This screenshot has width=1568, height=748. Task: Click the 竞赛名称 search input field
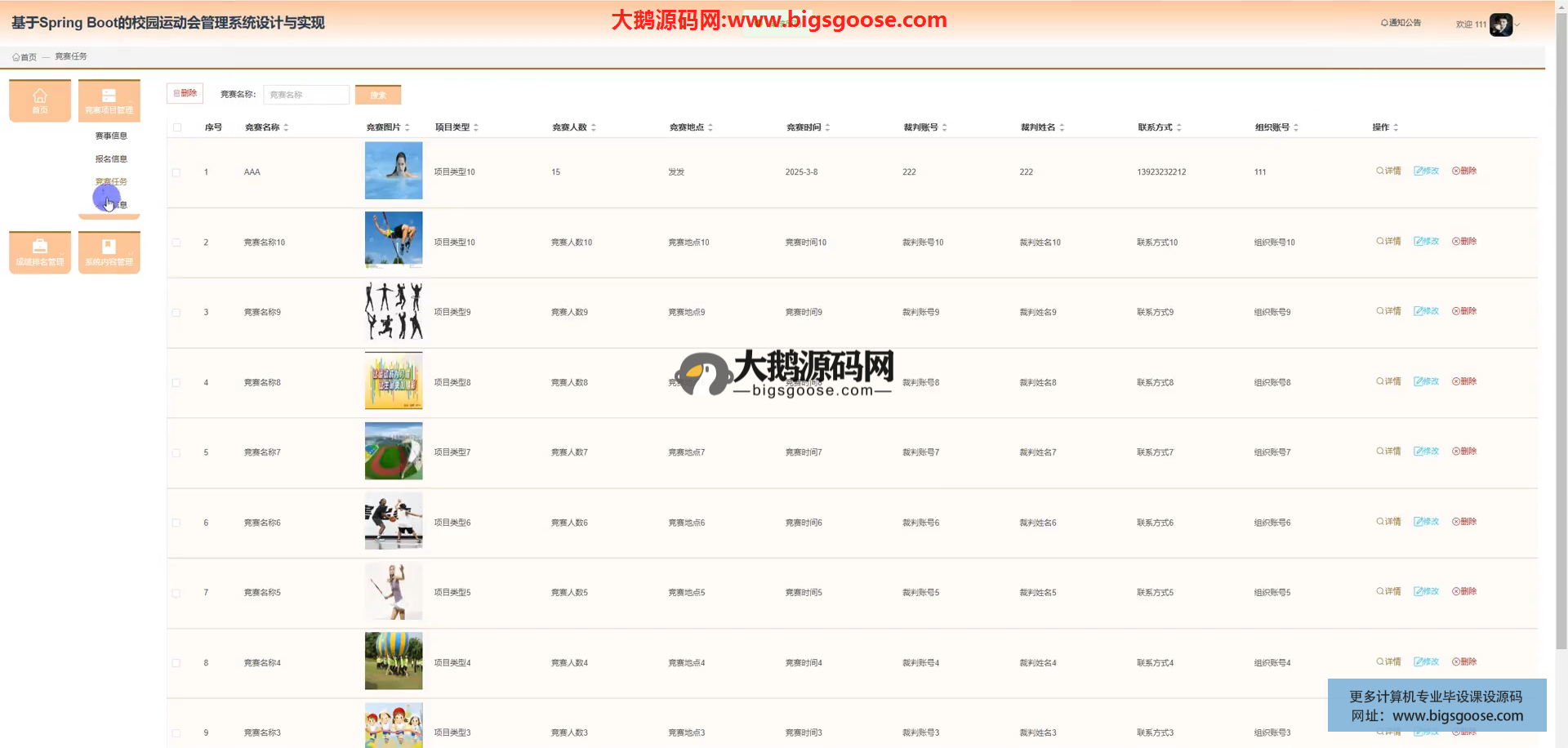(x=306, y=96)
